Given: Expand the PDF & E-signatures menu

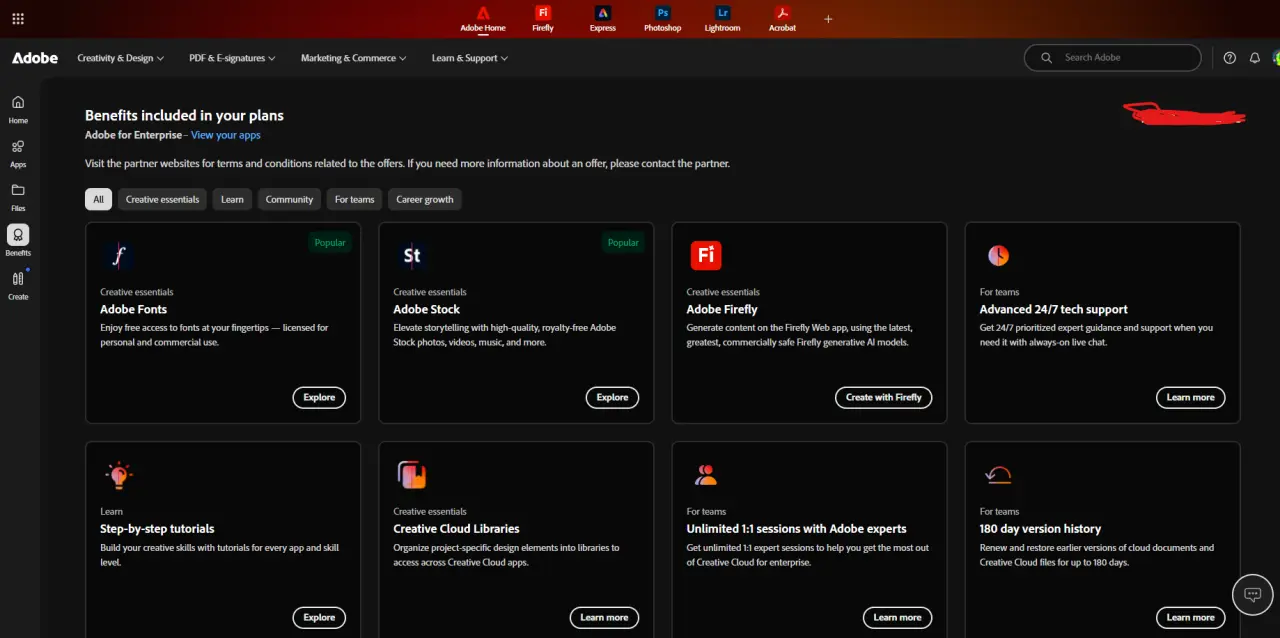Looking at the screenshot, I should click(233, 58).
